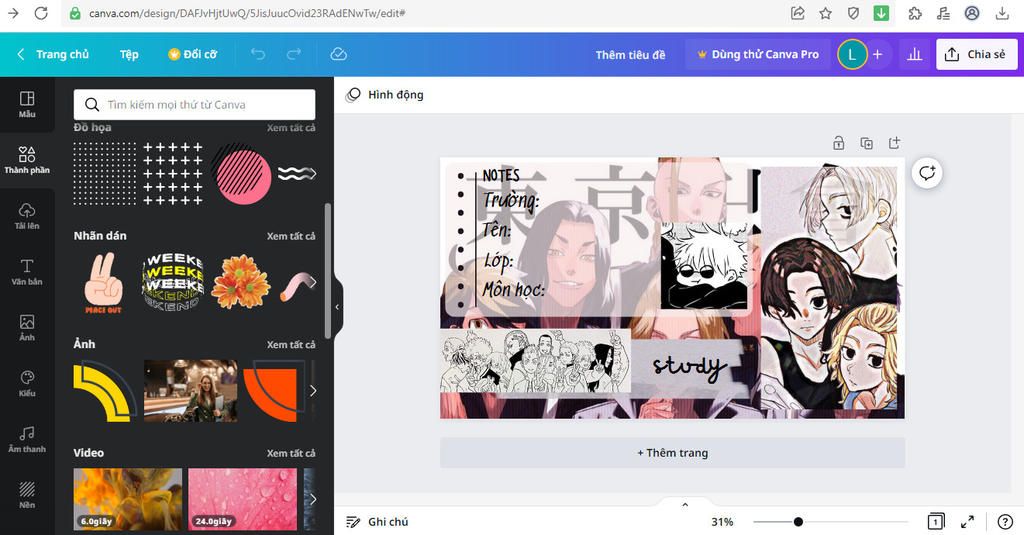Click Xem tất cả for Ảnh
Viewport: 1024px width, 535px height.
(x=291, y=344)
